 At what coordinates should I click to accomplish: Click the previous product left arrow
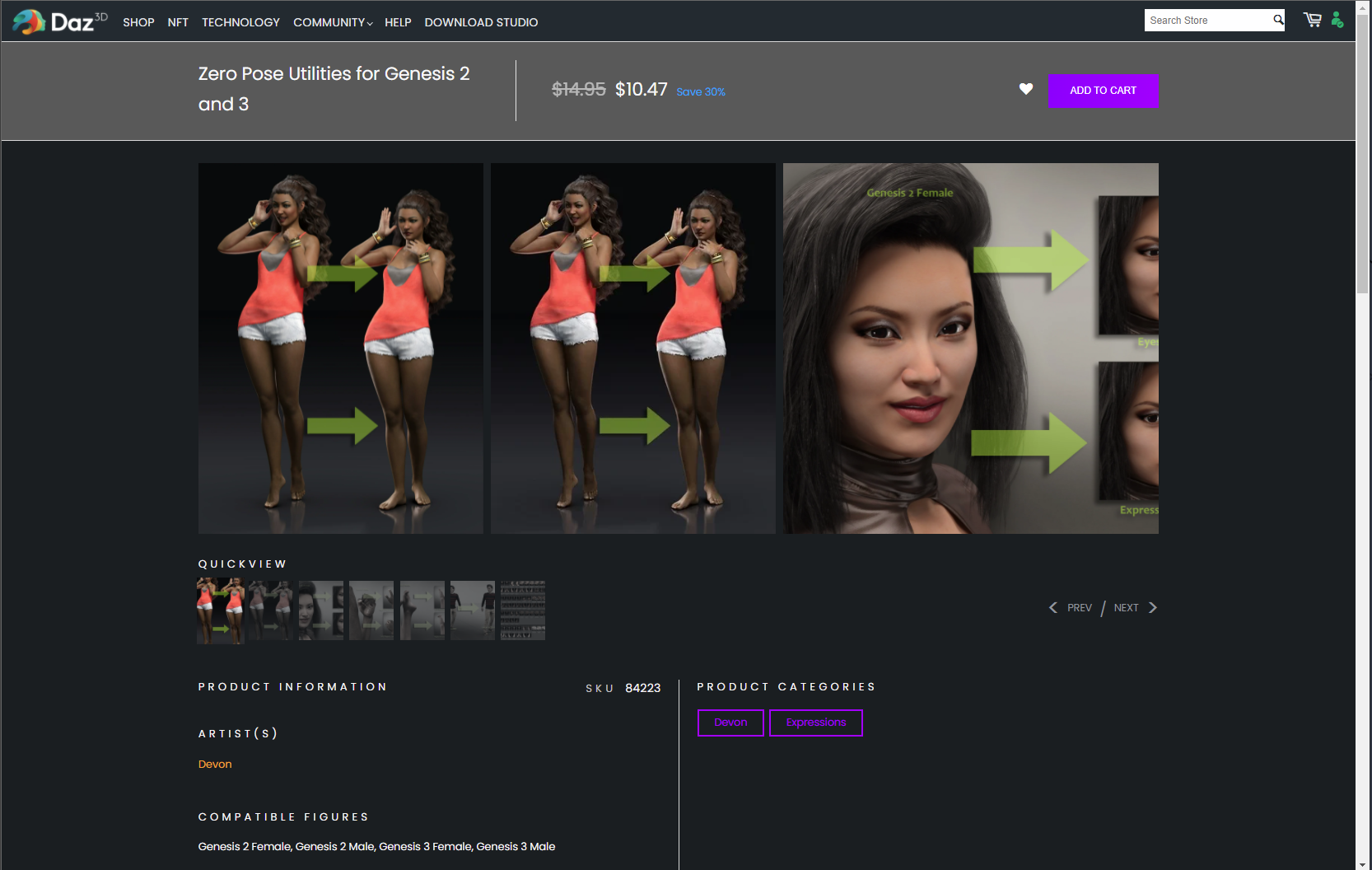[x=1052, y=607]
